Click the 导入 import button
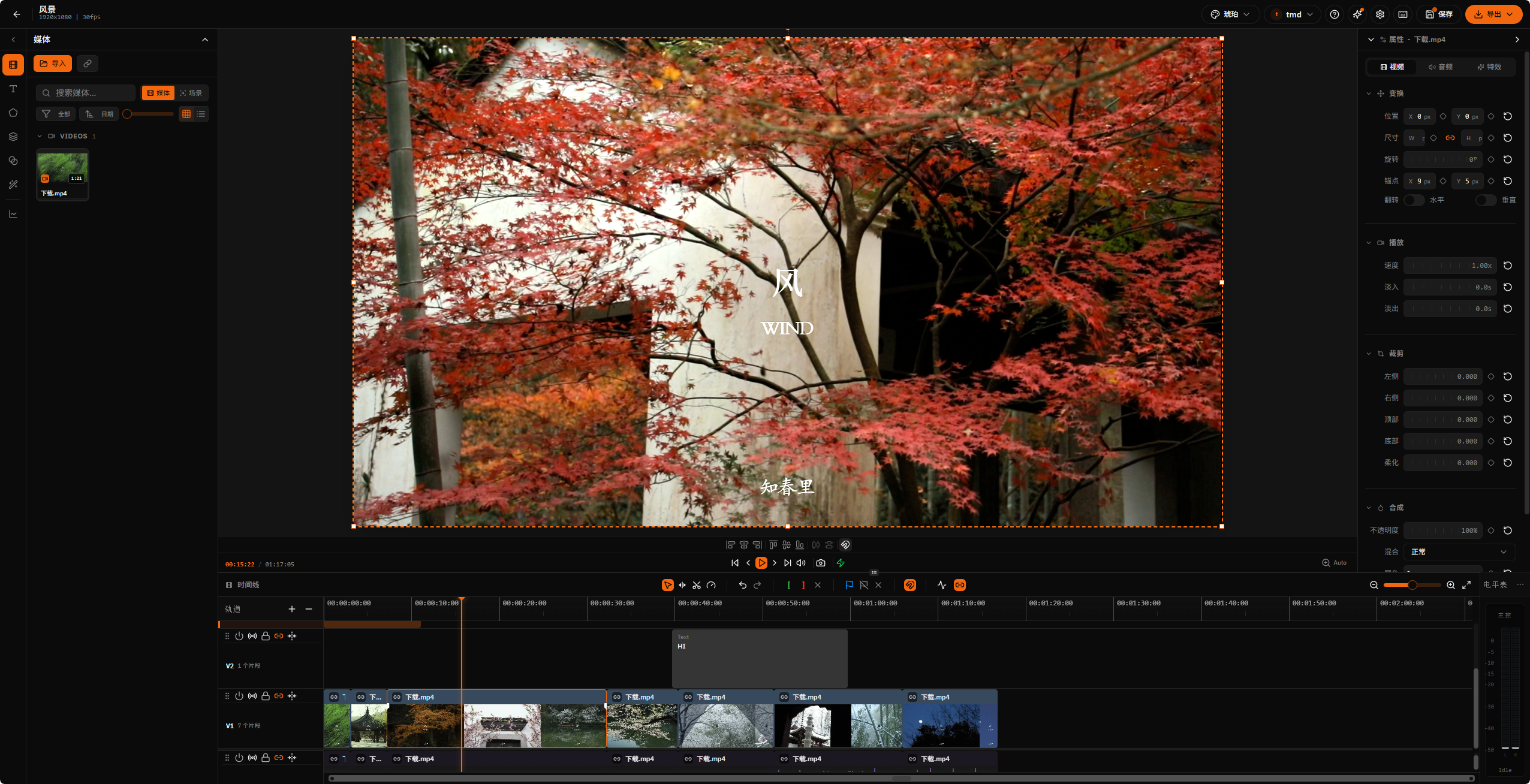1530x784 pixels. click(x=53, y=64)
